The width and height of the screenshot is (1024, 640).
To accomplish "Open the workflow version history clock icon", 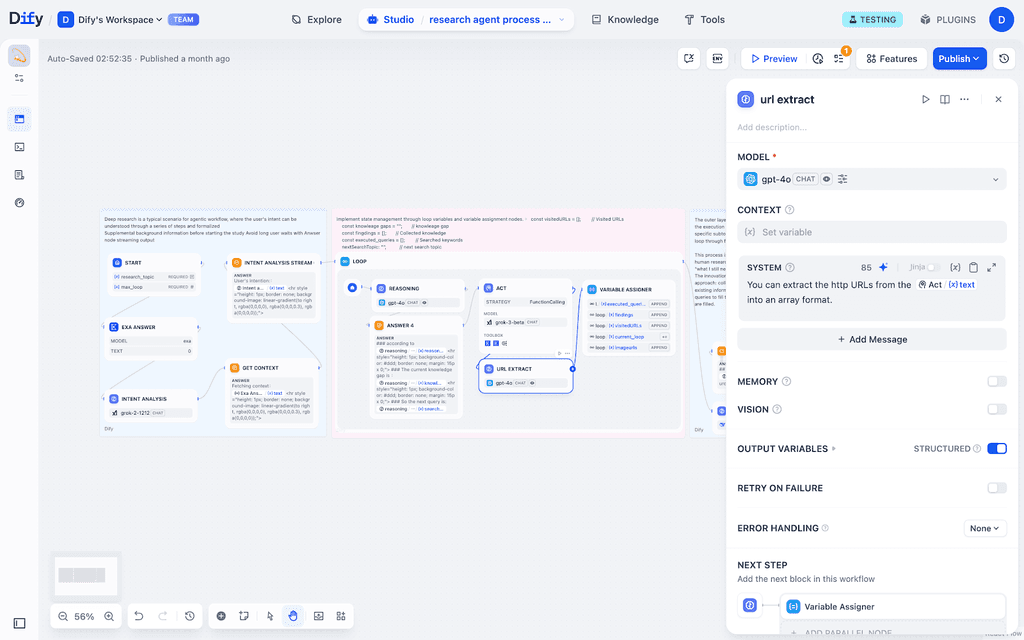I will point(1005,58).
